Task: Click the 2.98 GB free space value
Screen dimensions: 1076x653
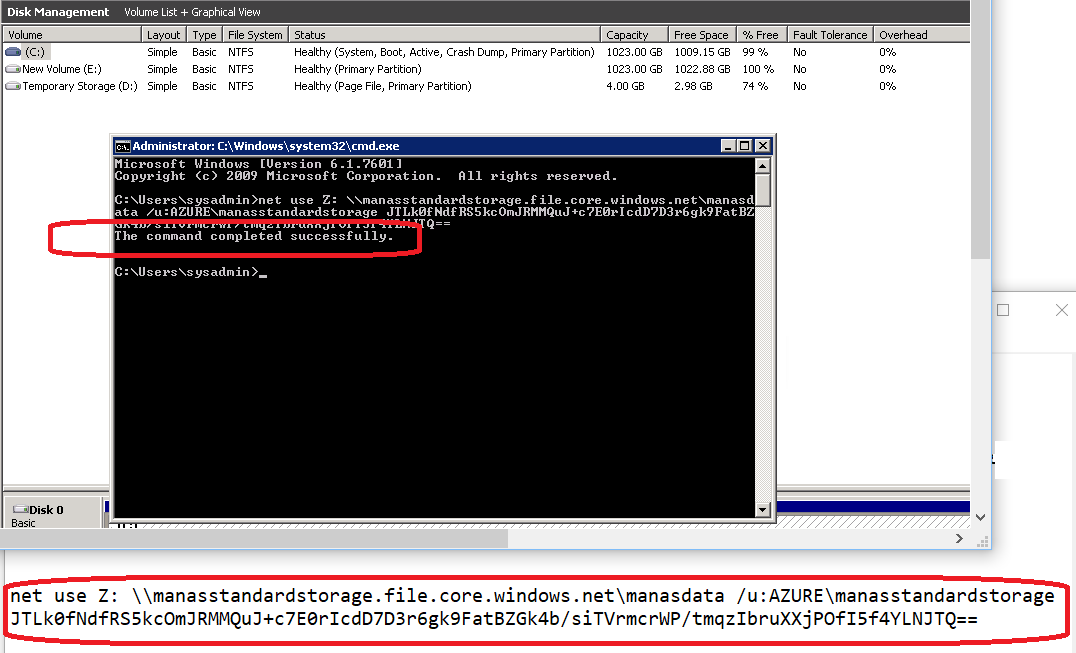Action: 693,86
